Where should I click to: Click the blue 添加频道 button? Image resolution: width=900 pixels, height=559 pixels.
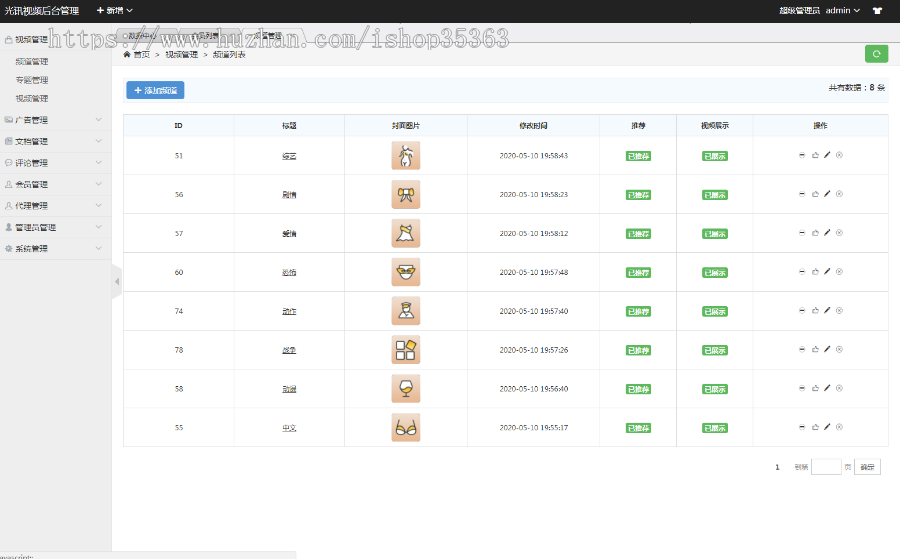coord(155,91)
